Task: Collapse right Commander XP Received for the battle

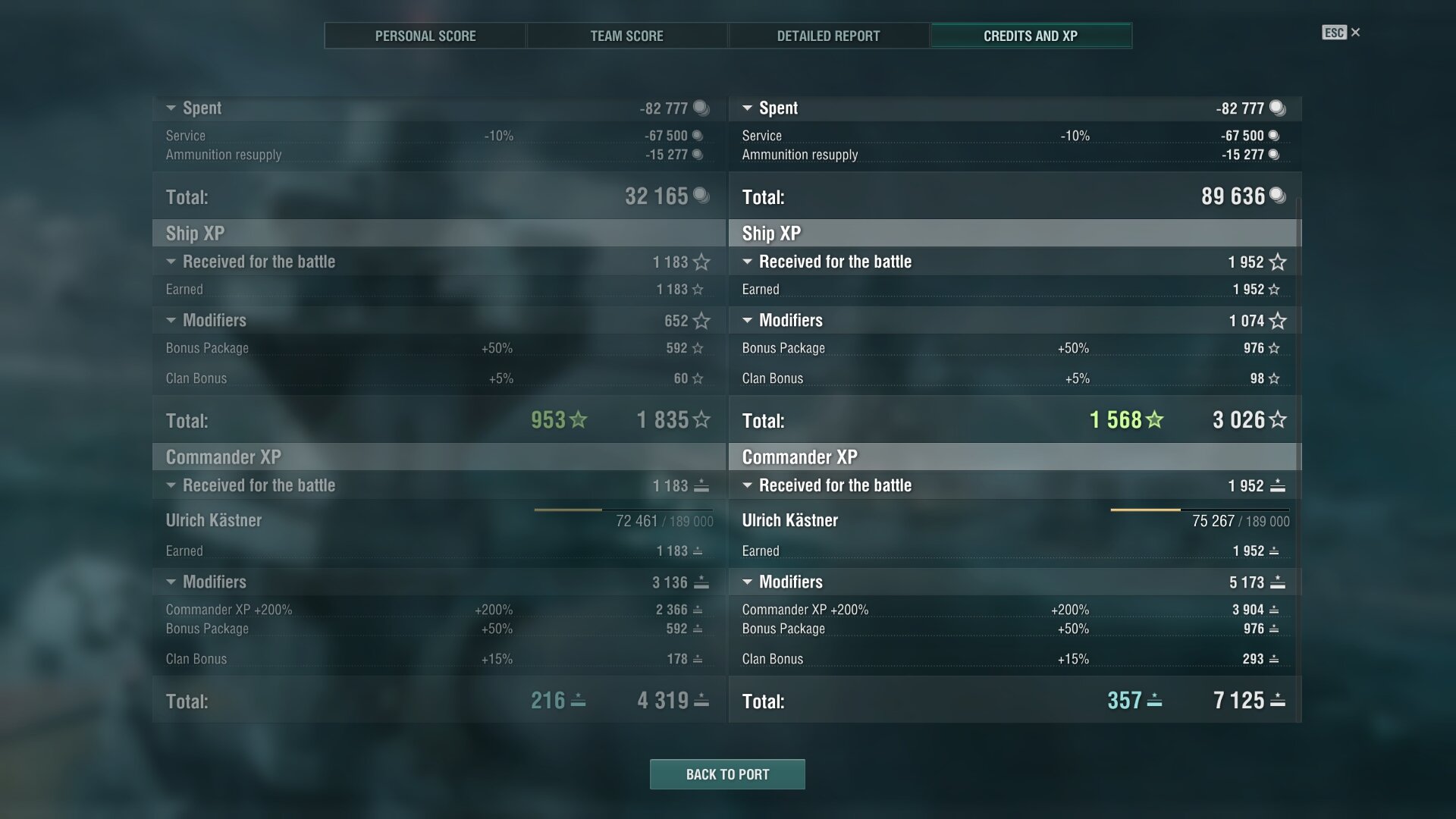Action: pos(747,485)
